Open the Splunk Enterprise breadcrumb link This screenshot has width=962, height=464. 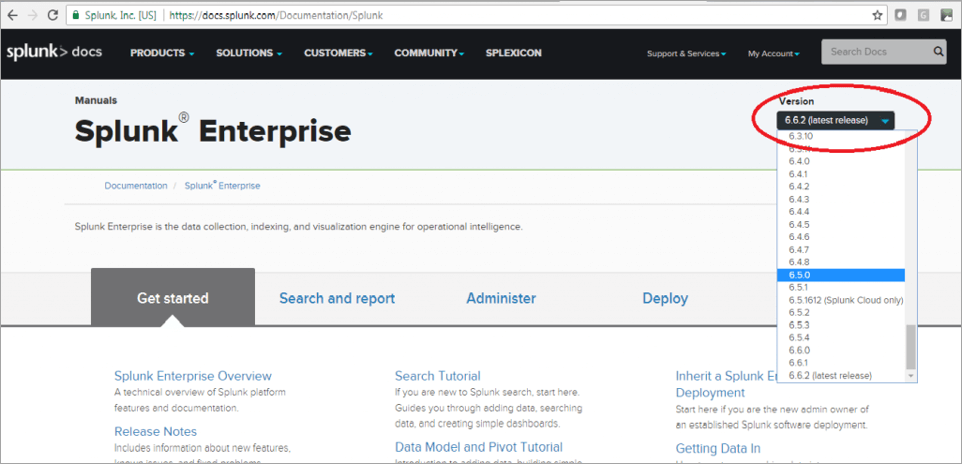pos(222,185)
